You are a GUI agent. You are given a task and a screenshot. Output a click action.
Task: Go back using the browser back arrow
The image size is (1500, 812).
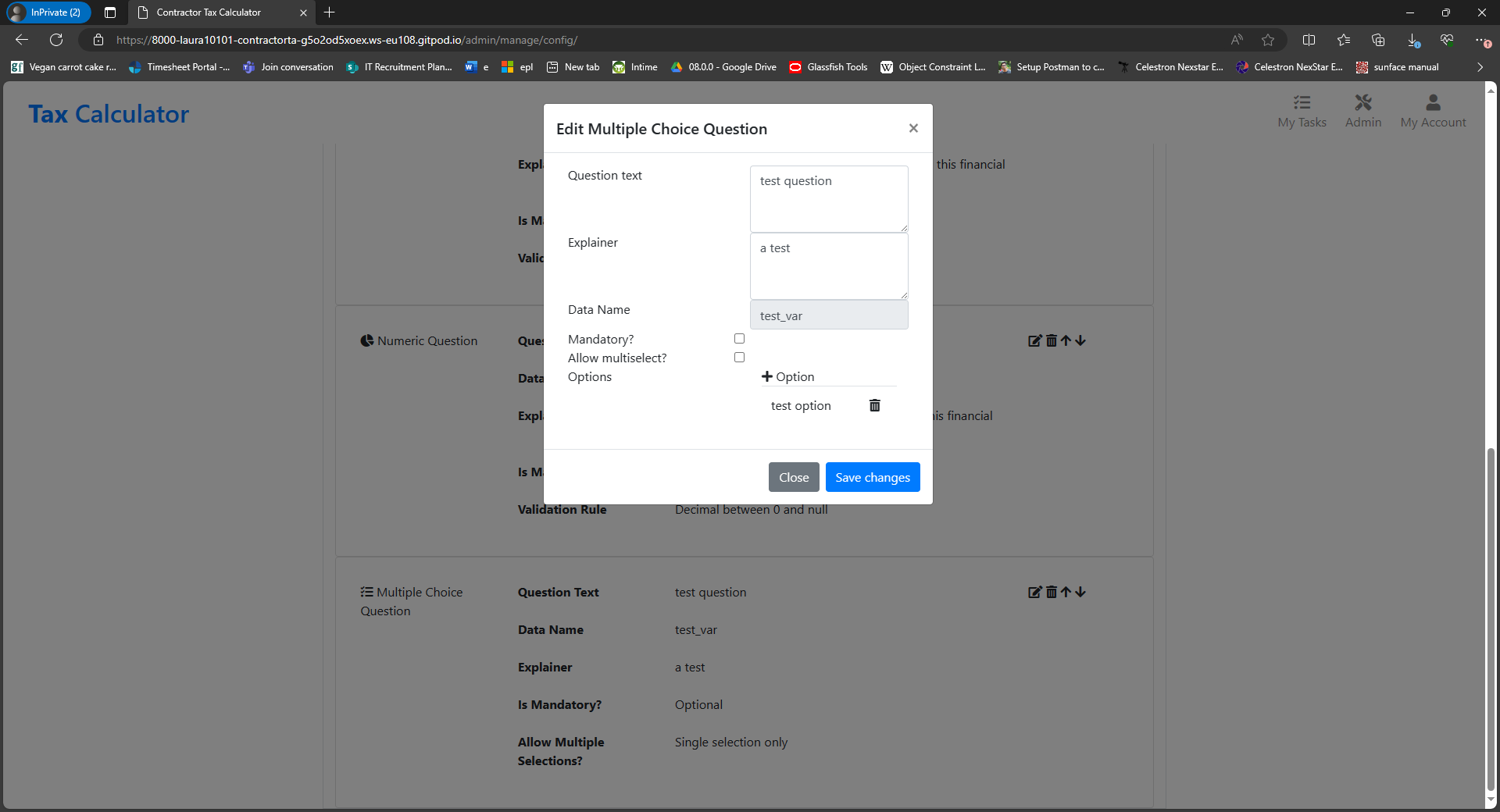click(22, 40)
